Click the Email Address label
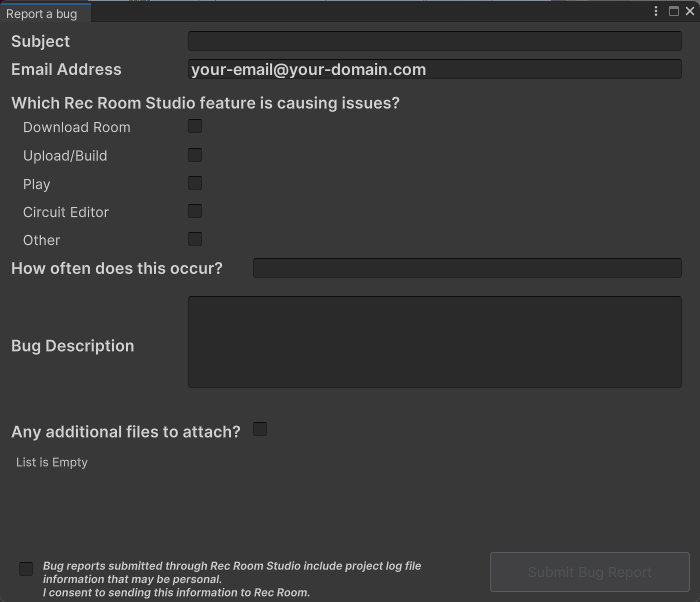700x602 pixels. click(66, 70)
